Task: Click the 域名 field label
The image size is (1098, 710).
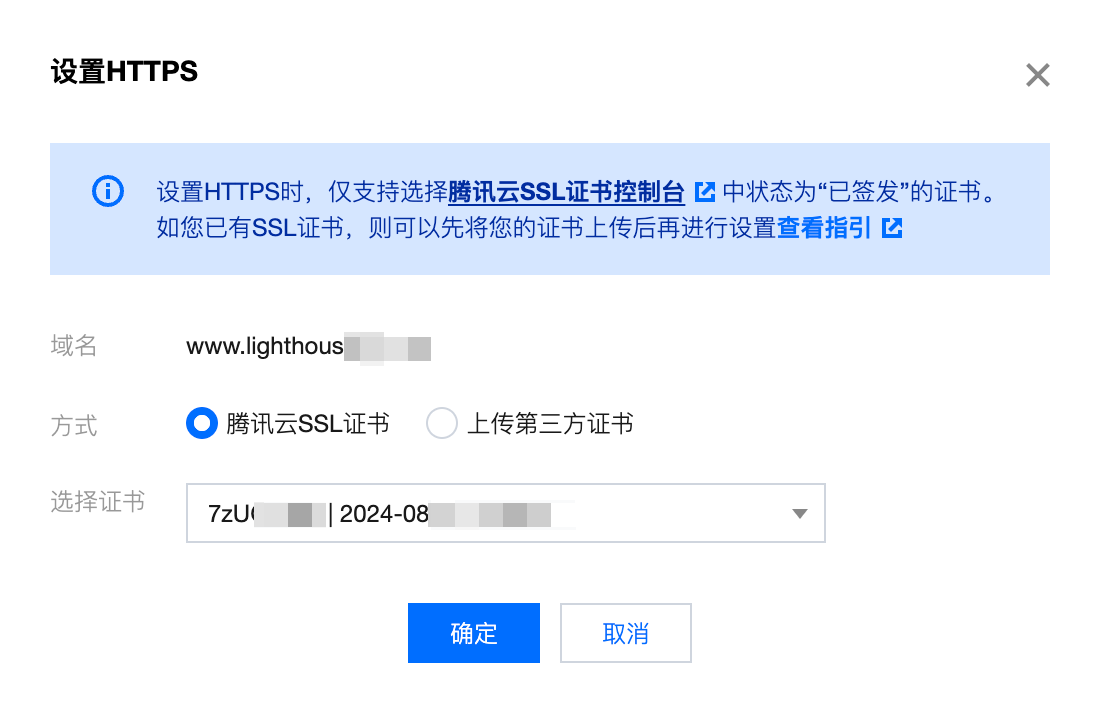Action: (x=74, y=346)
